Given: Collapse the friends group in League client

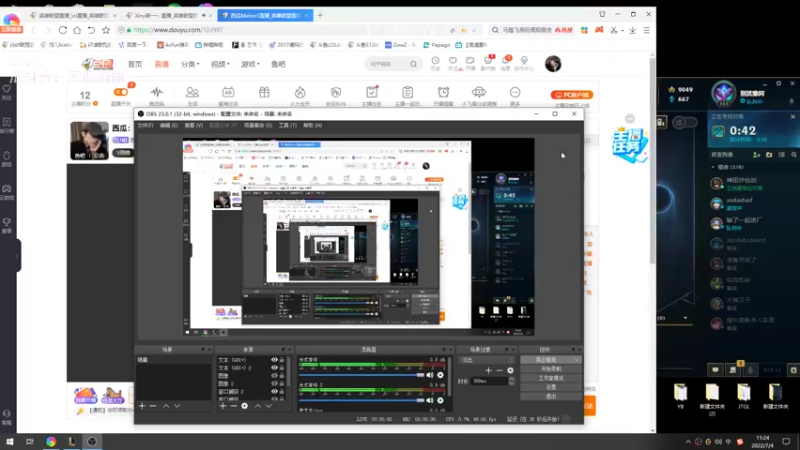Looking at the screenshot, I should point(713,167).
